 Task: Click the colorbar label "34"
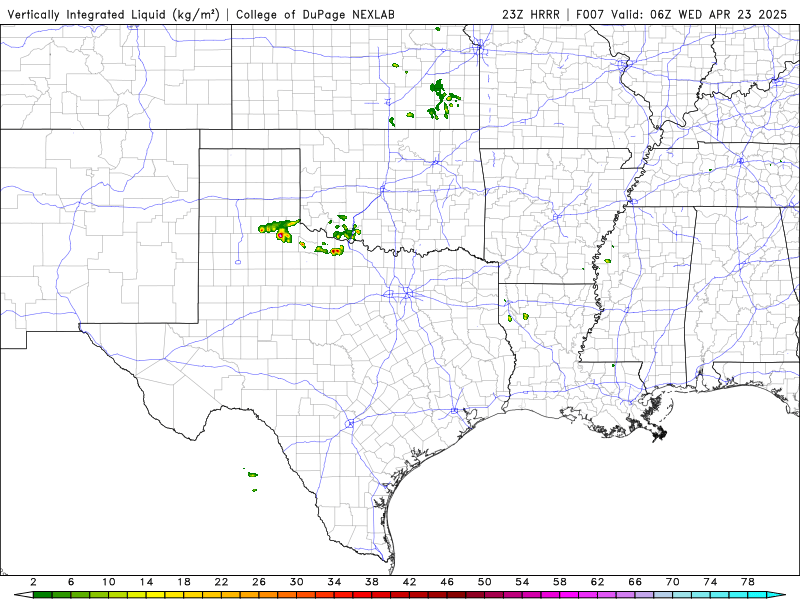click(x=334, y=582)
